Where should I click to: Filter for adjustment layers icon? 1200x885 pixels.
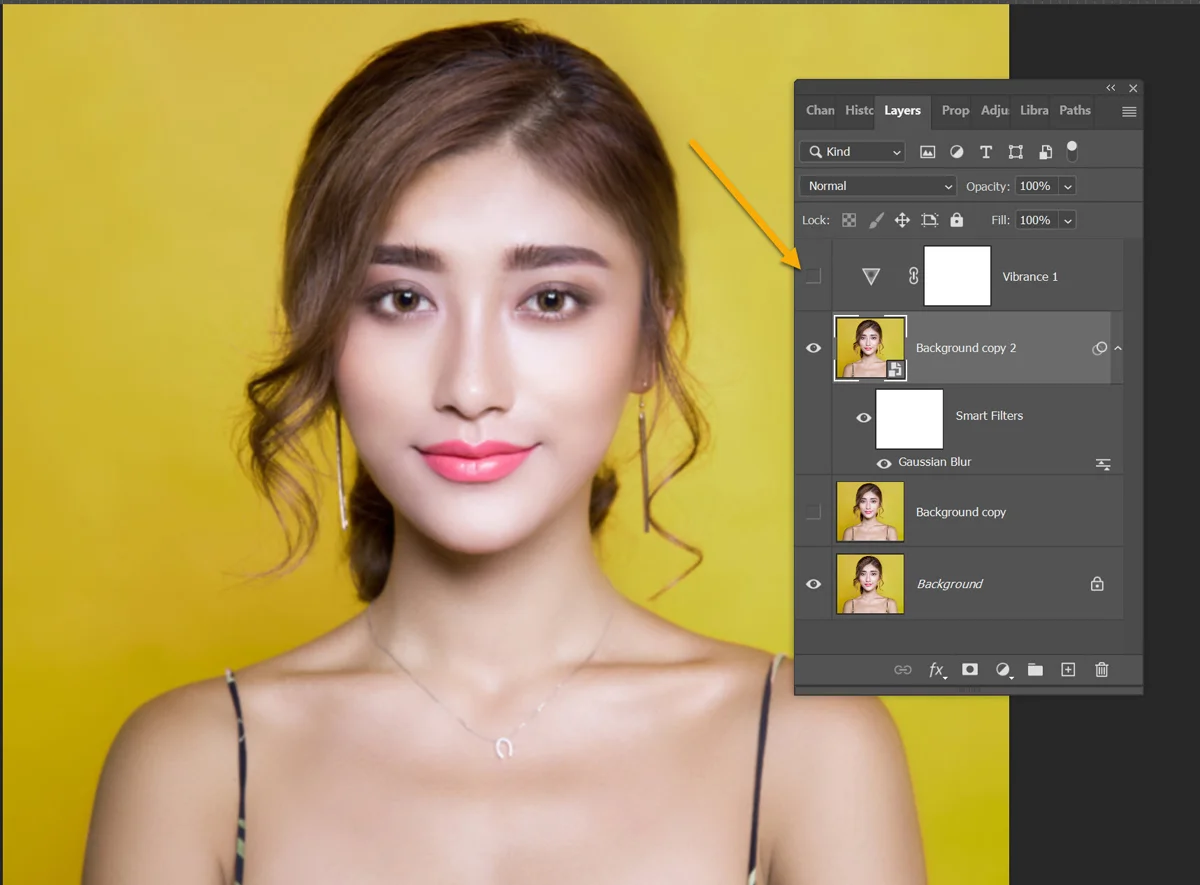pos(957,152)
